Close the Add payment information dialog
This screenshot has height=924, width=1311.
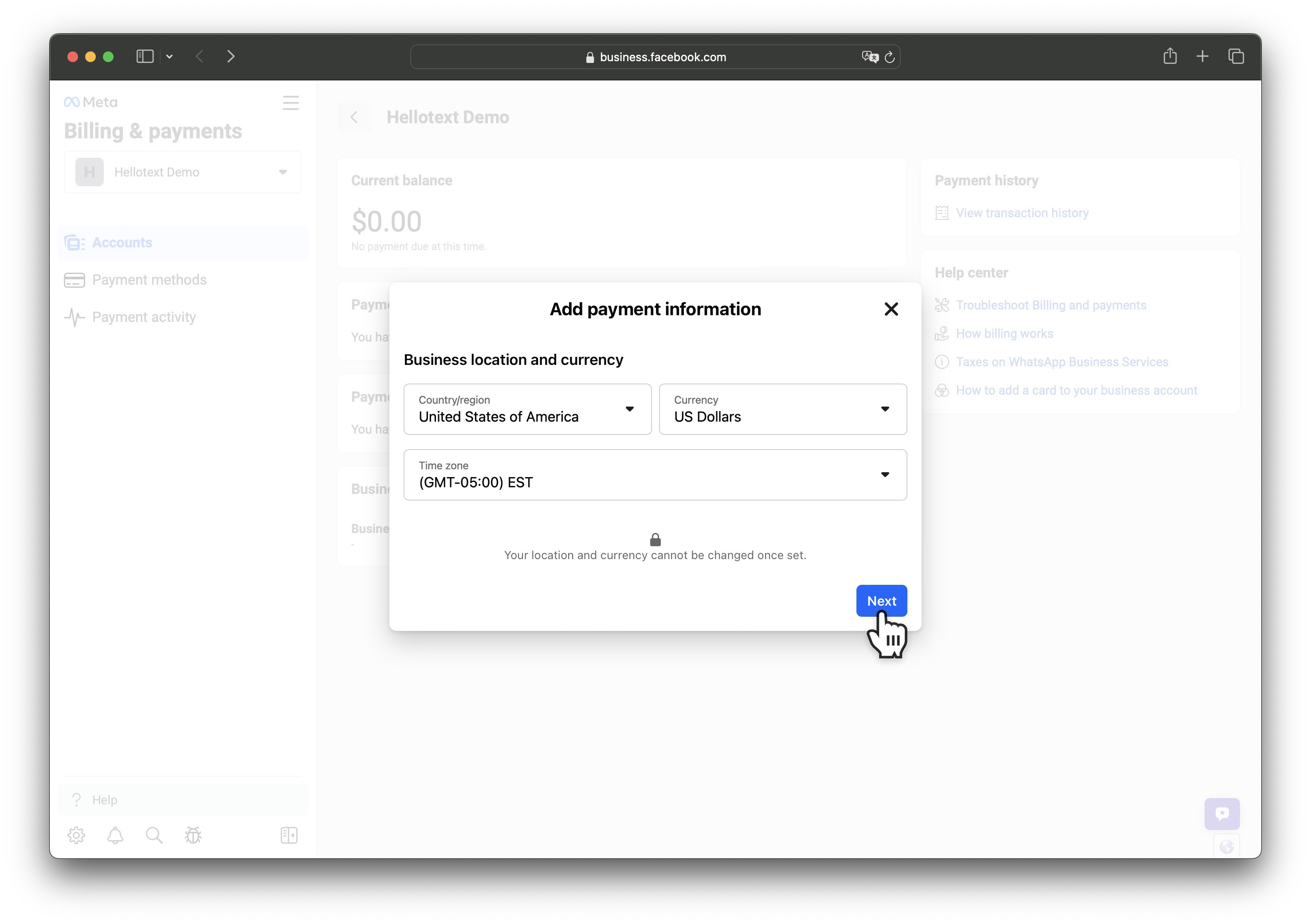pyautogui.click(x=891, y=309)
